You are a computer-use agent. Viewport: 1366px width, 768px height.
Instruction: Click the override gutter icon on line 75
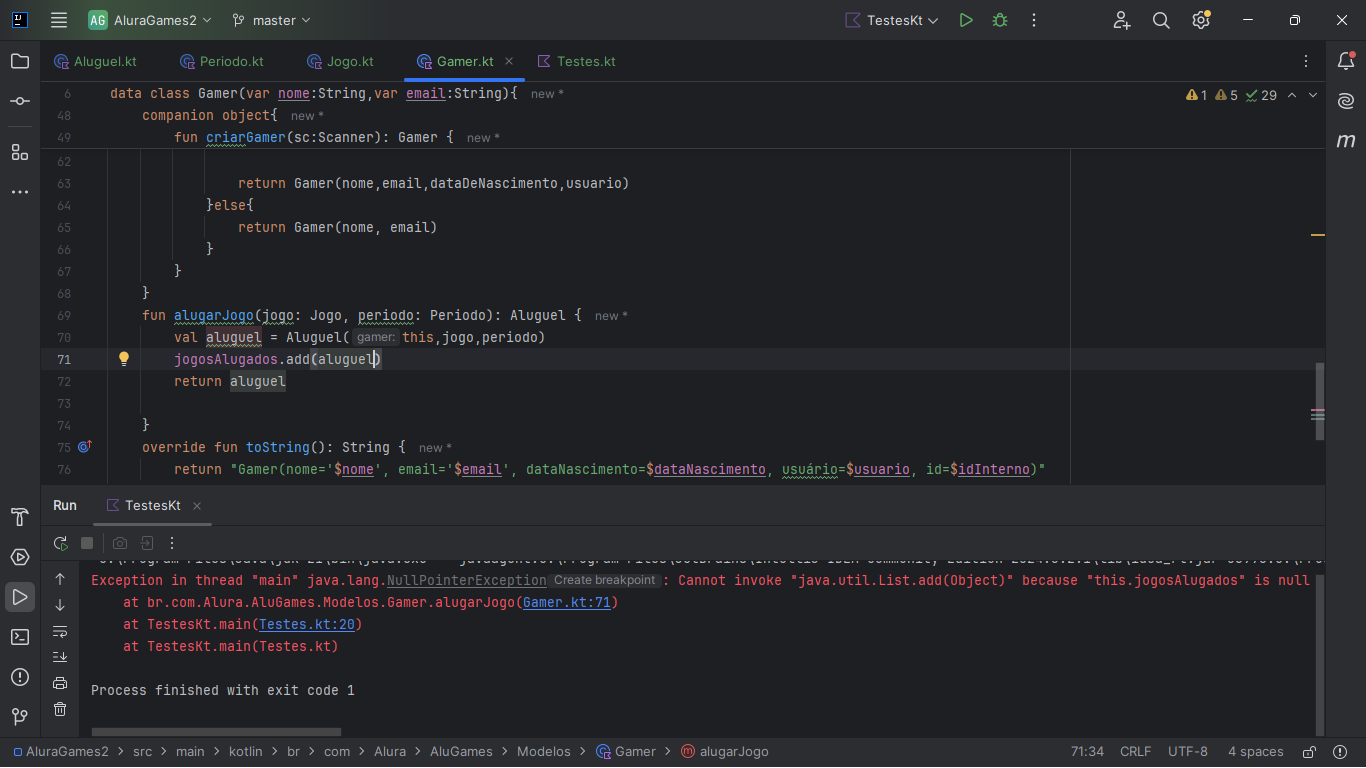coord(84,447)
